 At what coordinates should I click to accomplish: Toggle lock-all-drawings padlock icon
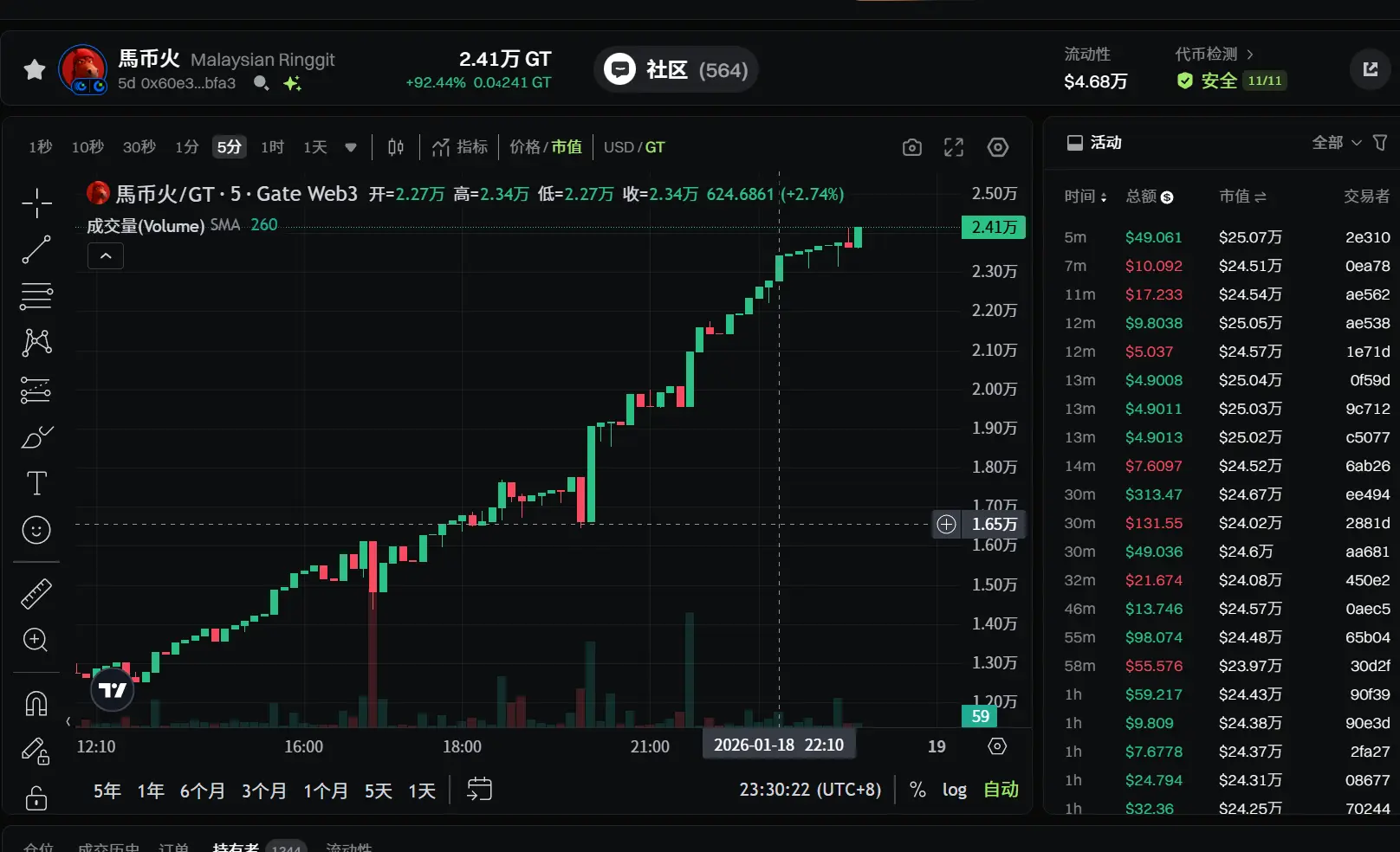coord(36,797)
